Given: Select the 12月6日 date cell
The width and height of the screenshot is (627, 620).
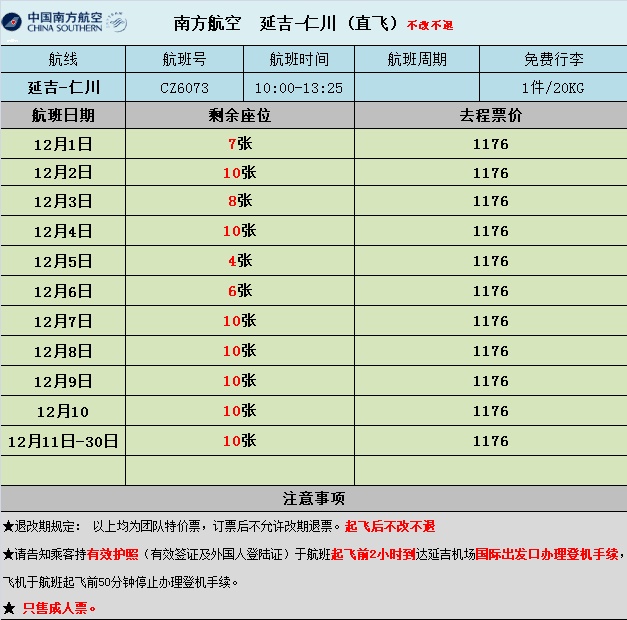Looking at the screenshot, I should 63,291.
